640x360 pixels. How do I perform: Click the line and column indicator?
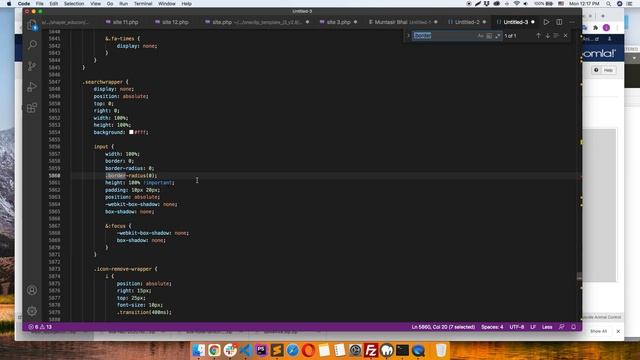coord(443,327)
